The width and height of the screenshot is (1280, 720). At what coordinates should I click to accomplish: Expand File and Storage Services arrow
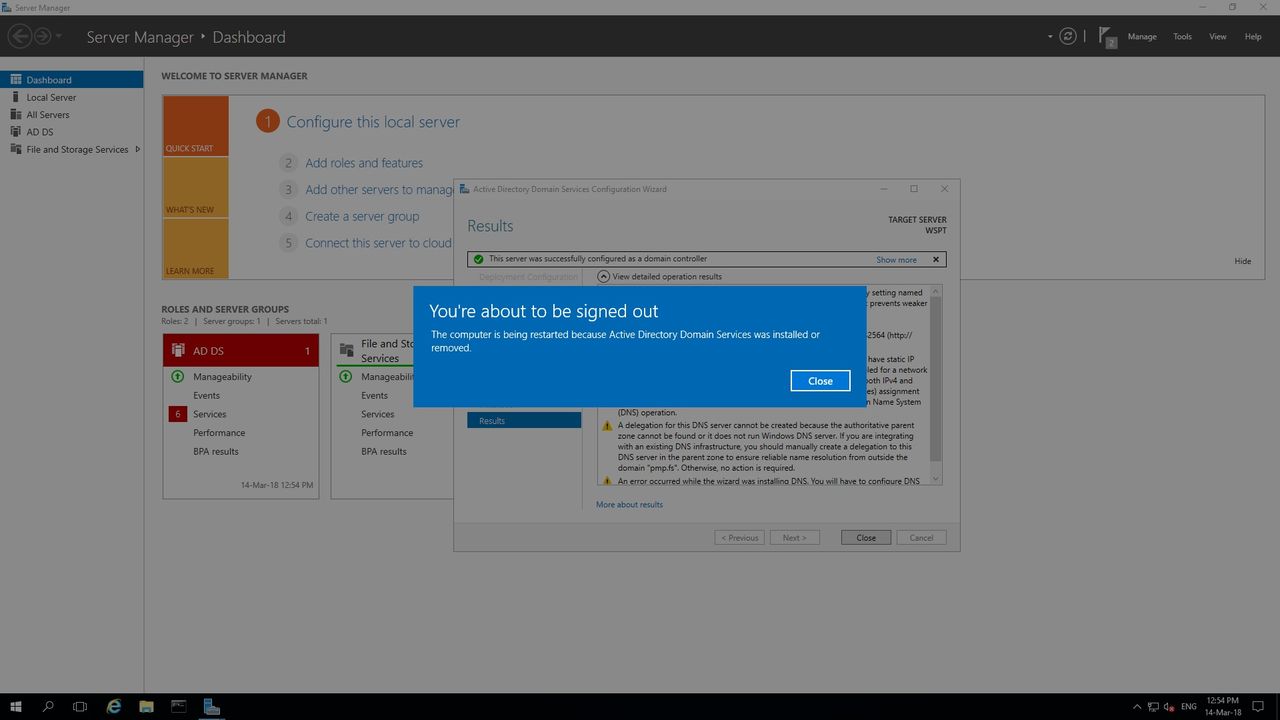point(137,149)
